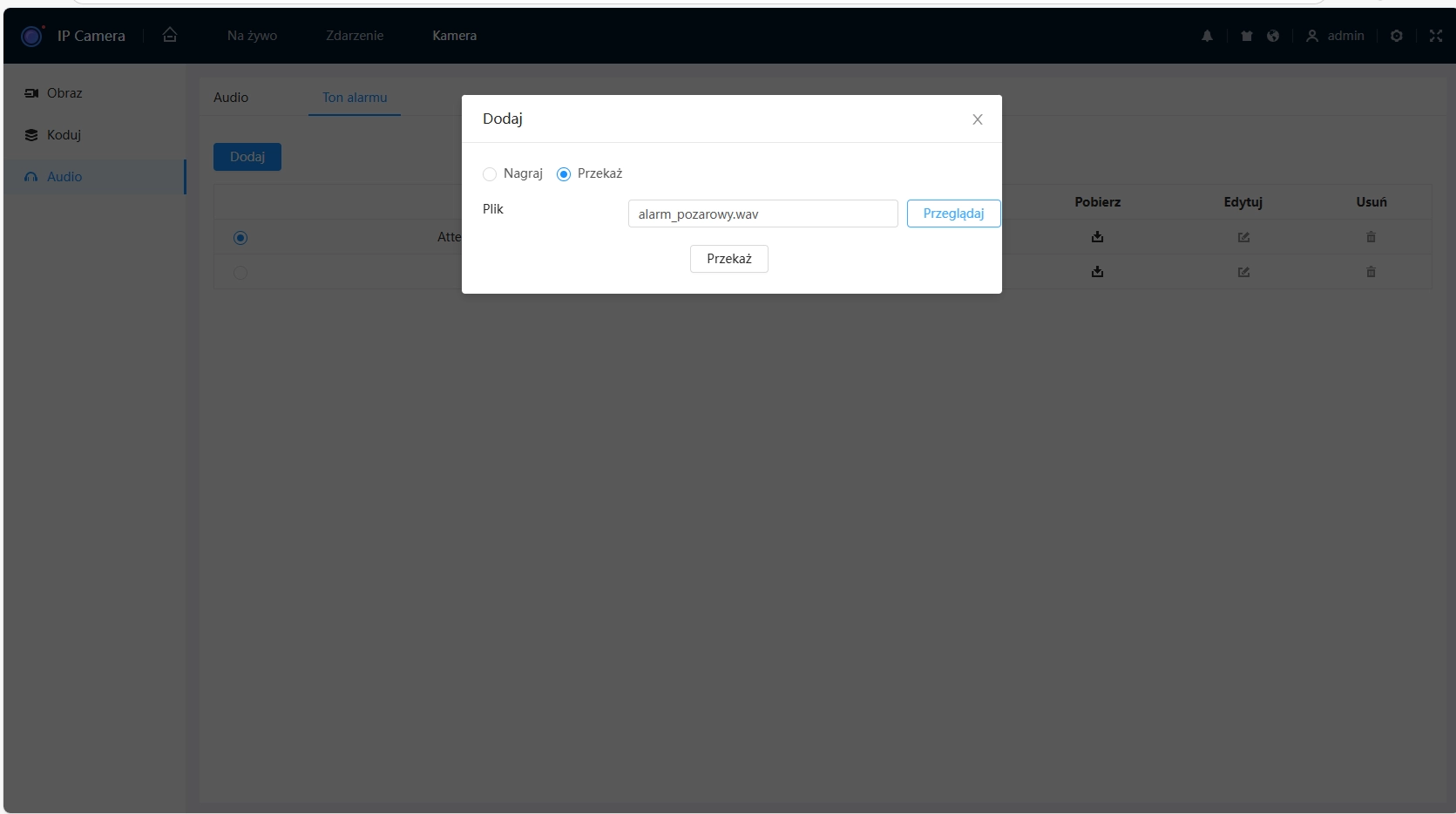Switch to the Audio tab
1456x814 pixels.
231,98
